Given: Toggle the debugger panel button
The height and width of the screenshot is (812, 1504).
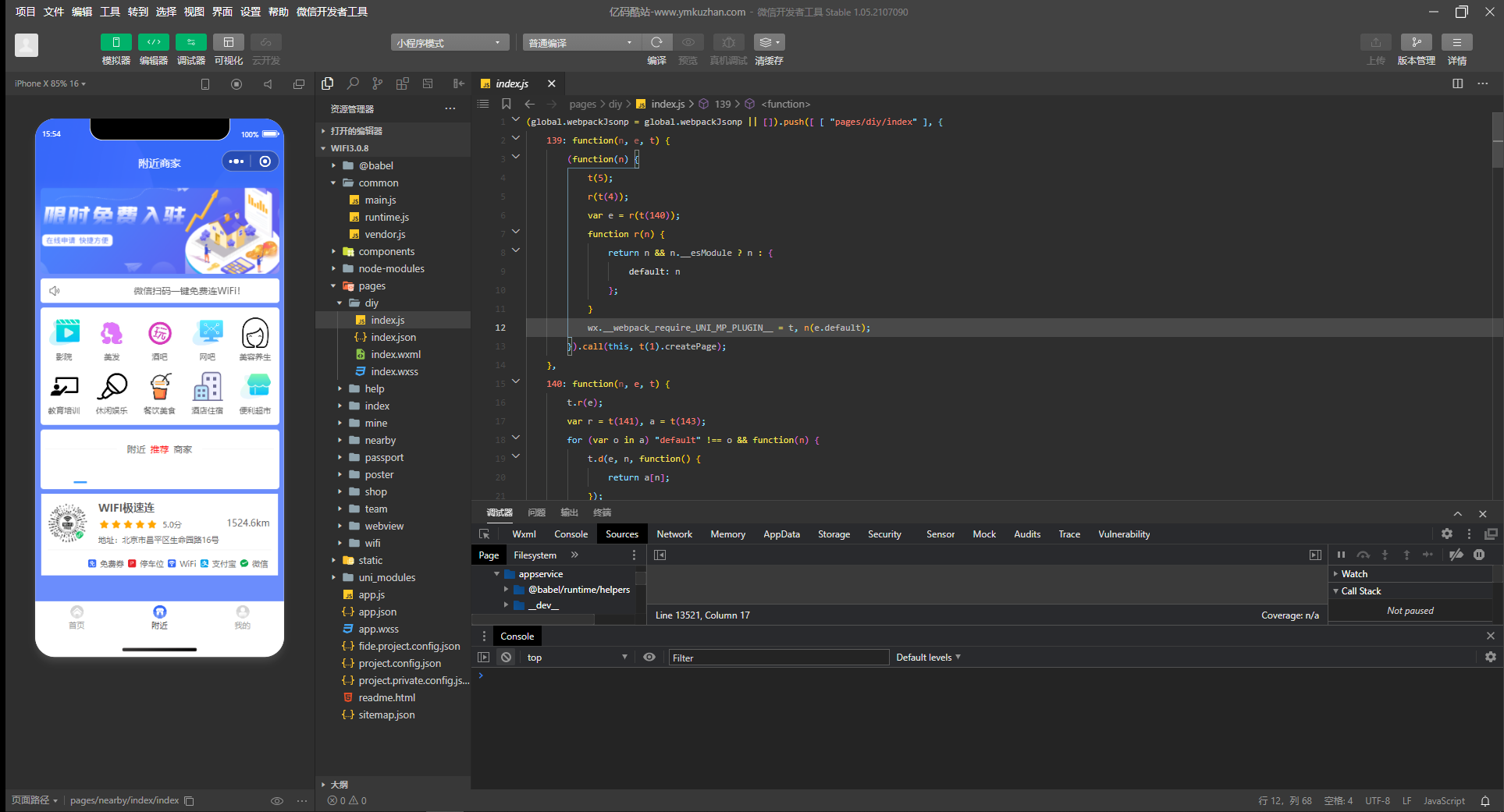Looking at the screenshot, I should [x=191, y=42].
